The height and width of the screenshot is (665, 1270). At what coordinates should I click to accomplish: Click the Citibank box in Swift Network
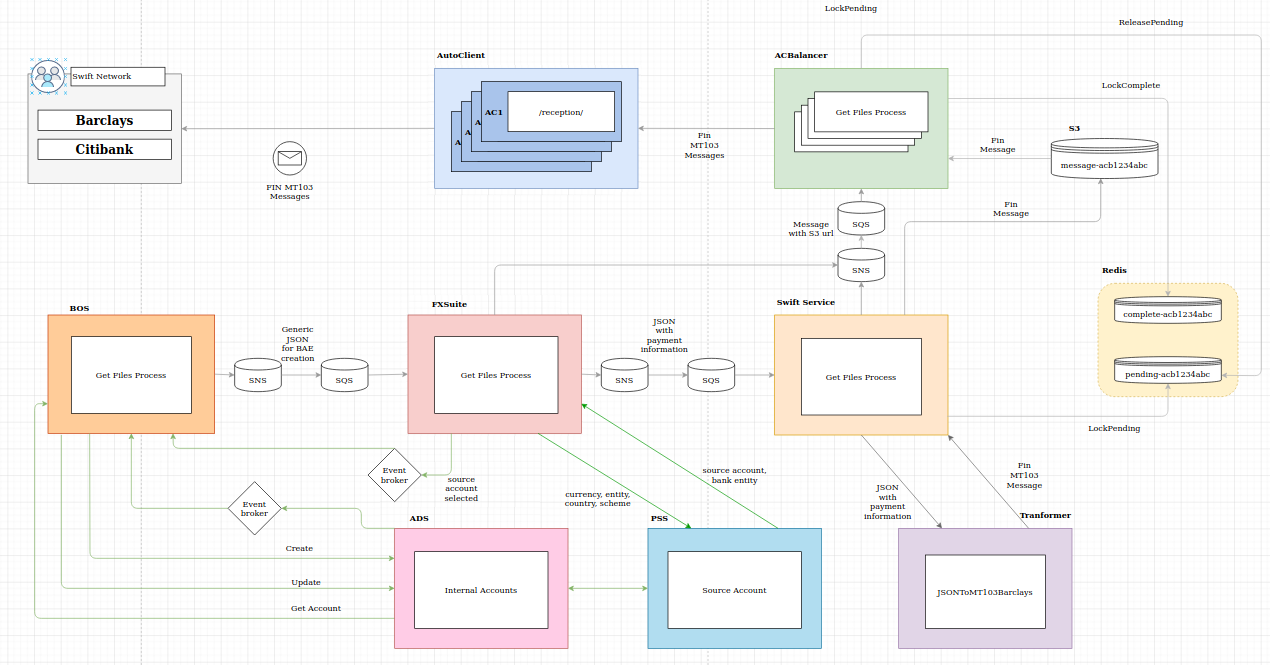pos(105,149)
